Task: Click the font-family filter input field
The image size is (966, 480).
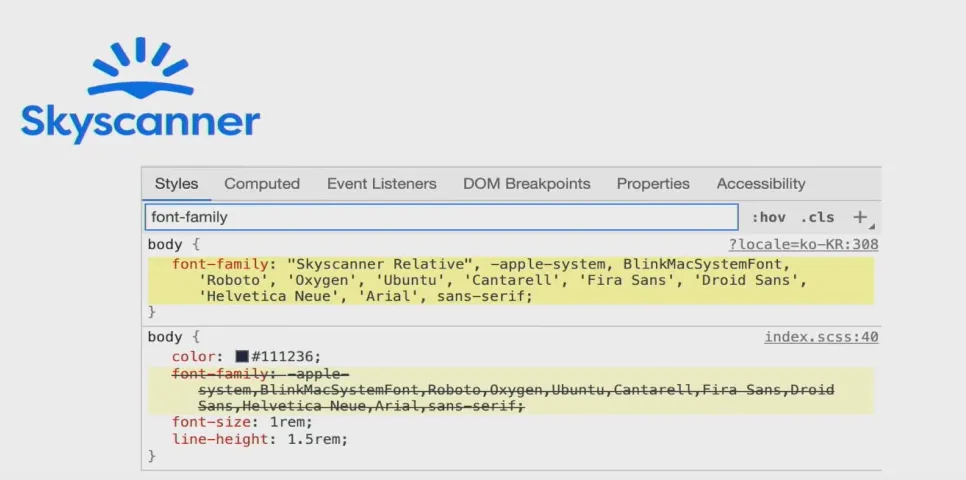Action: coord(441,217)
